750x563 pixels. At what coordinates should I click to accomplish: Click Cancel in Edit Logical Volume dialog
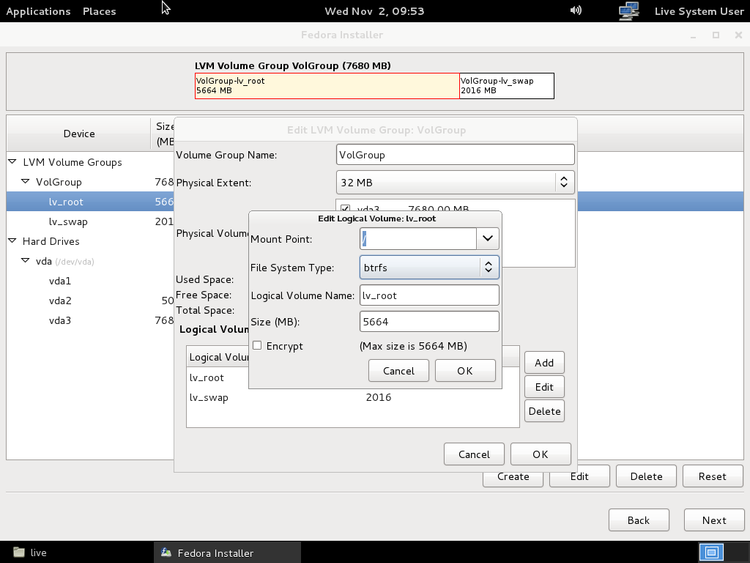point(398,370)
